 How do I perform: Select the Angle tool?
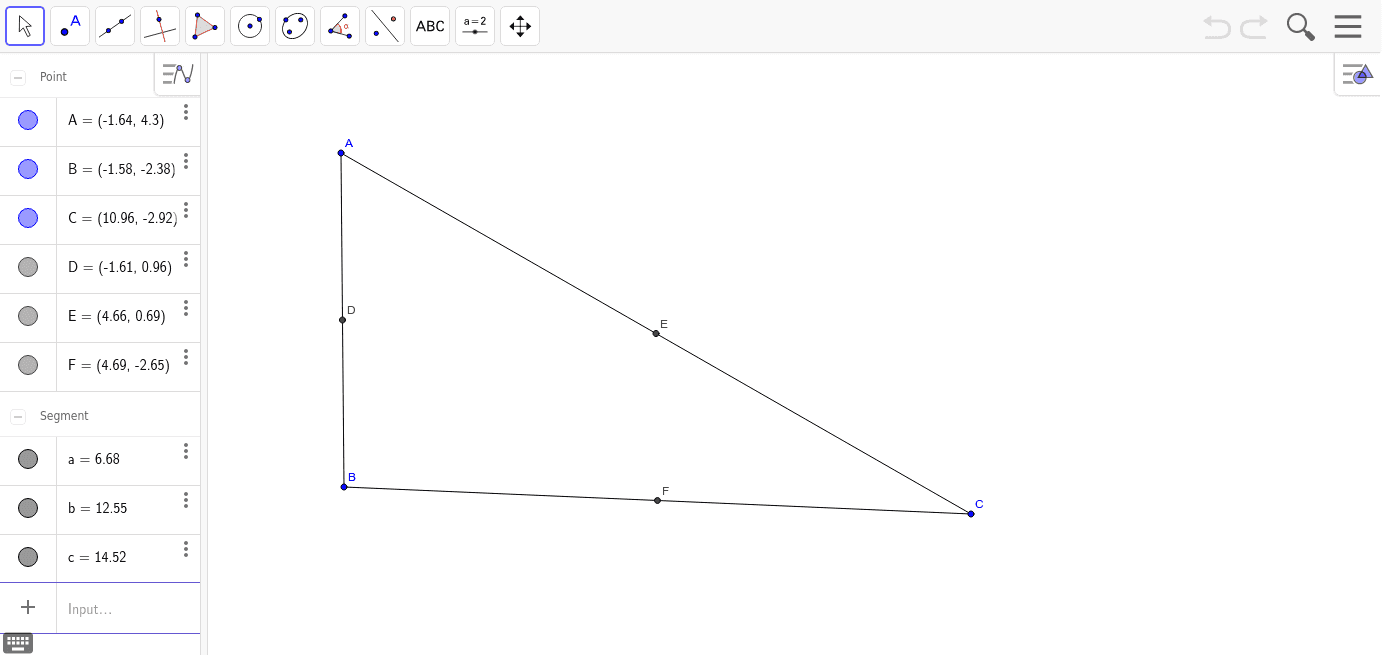340,26
